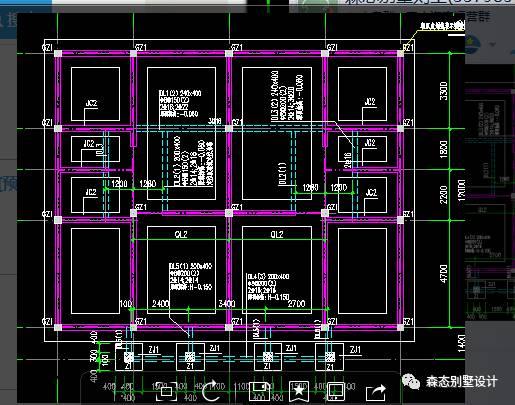Favorite the image with the star bookmark icon
This screenshot has height=405, width=515.
point(299,391)
